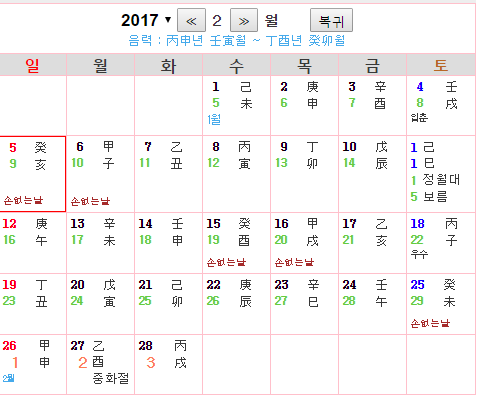Select February 20 date number
Viewport: 480px width, 400px height.
coord(77,285)
